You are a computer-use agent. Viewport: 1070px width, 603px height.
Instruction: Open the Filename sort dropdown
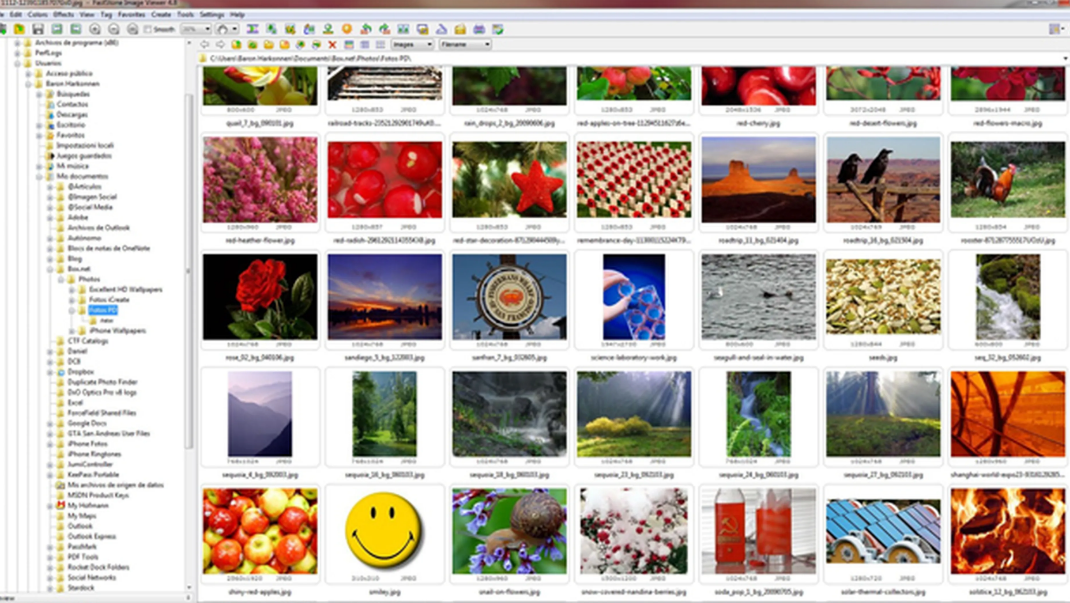(x=466, y=45)
